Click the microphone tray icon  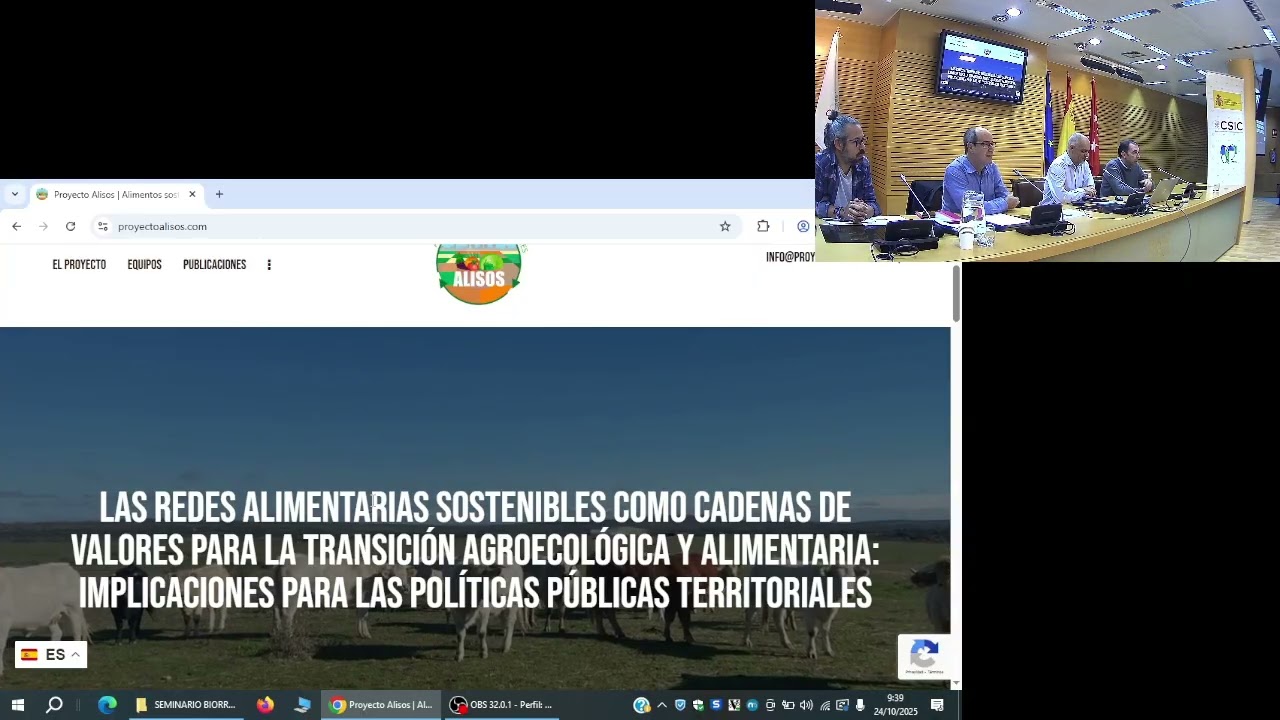click(x=860, y=705)
